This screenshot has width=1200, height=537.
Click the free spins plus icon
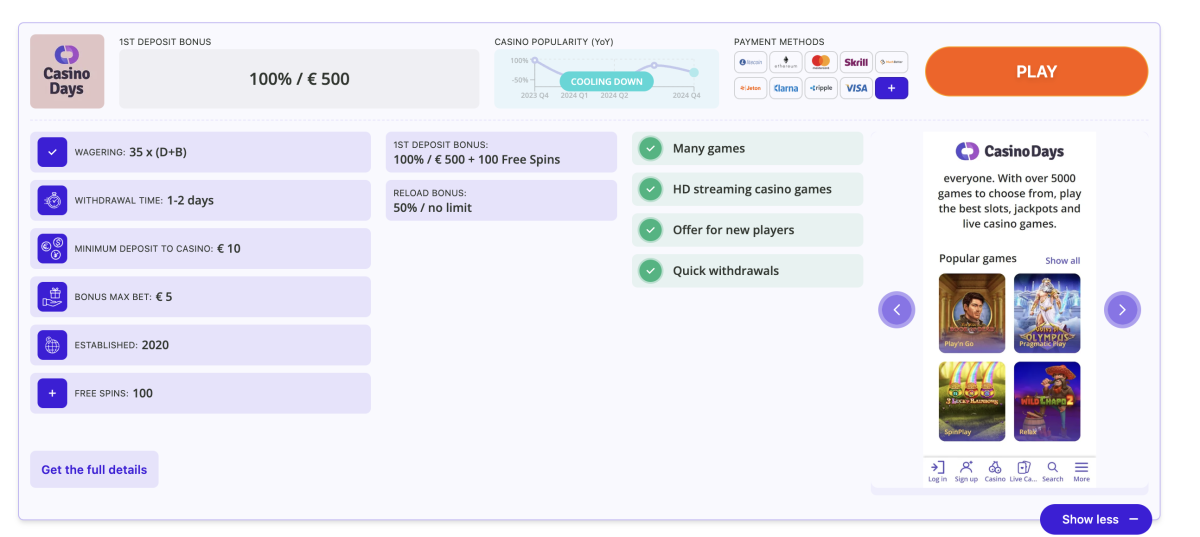(x=52, y=393)
